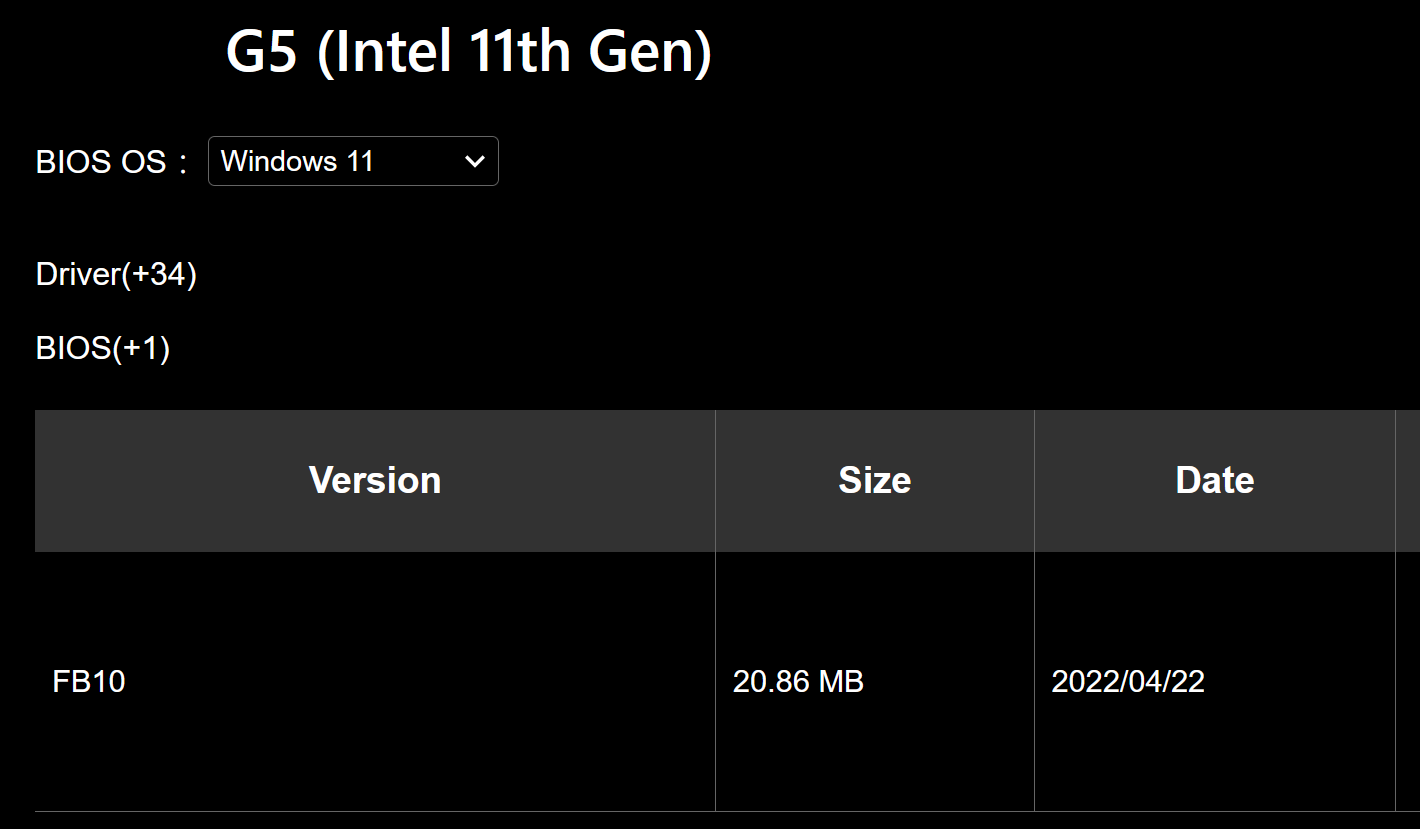This screenshot has height=829, width=1420.
Task: Click the 20.86 MB size value
Action: [797, 682]
